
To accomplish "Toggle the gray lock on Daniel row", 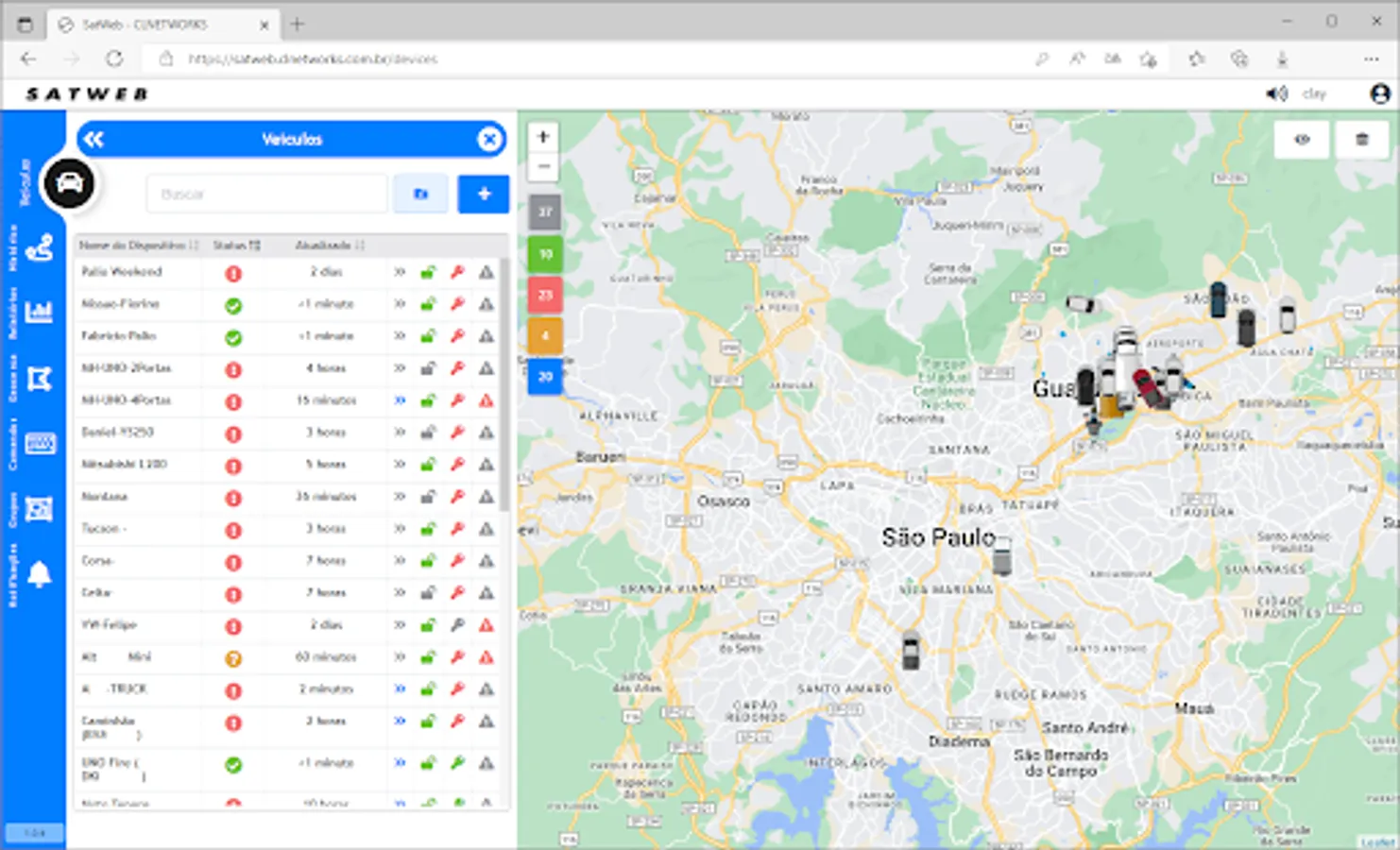I will (x=428, y=433).
